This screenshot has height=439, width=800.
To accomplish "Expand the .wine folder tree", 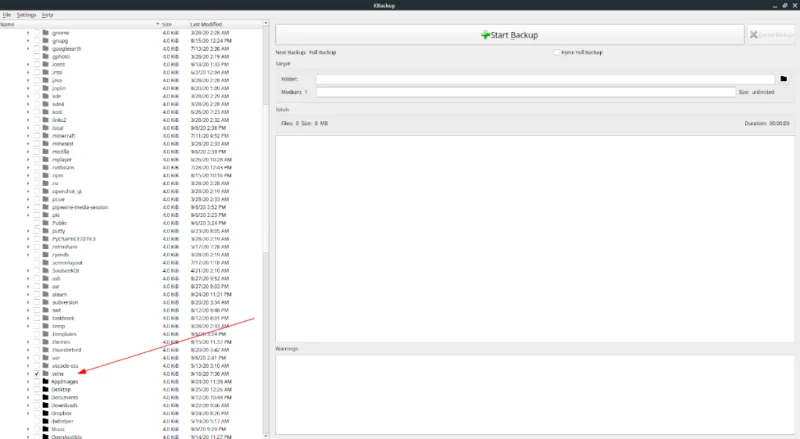I will (x=28, y=374).
